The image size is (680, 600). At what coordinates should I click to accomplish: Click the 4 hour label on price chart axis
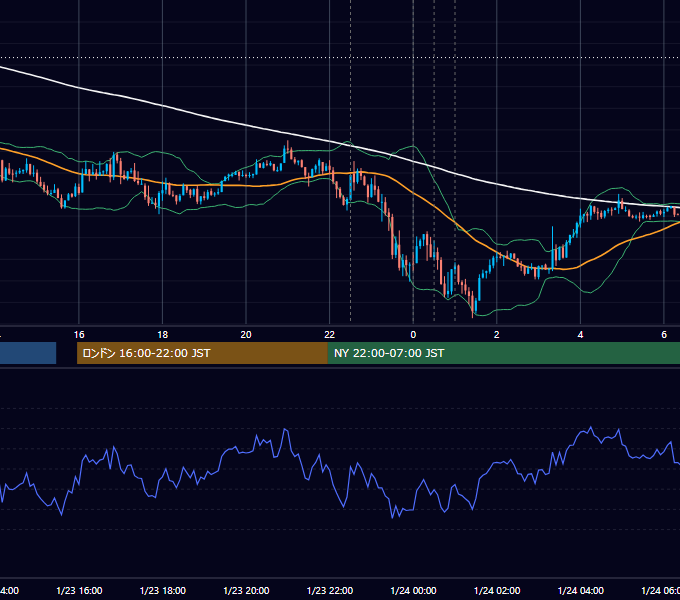click(580, 335)
